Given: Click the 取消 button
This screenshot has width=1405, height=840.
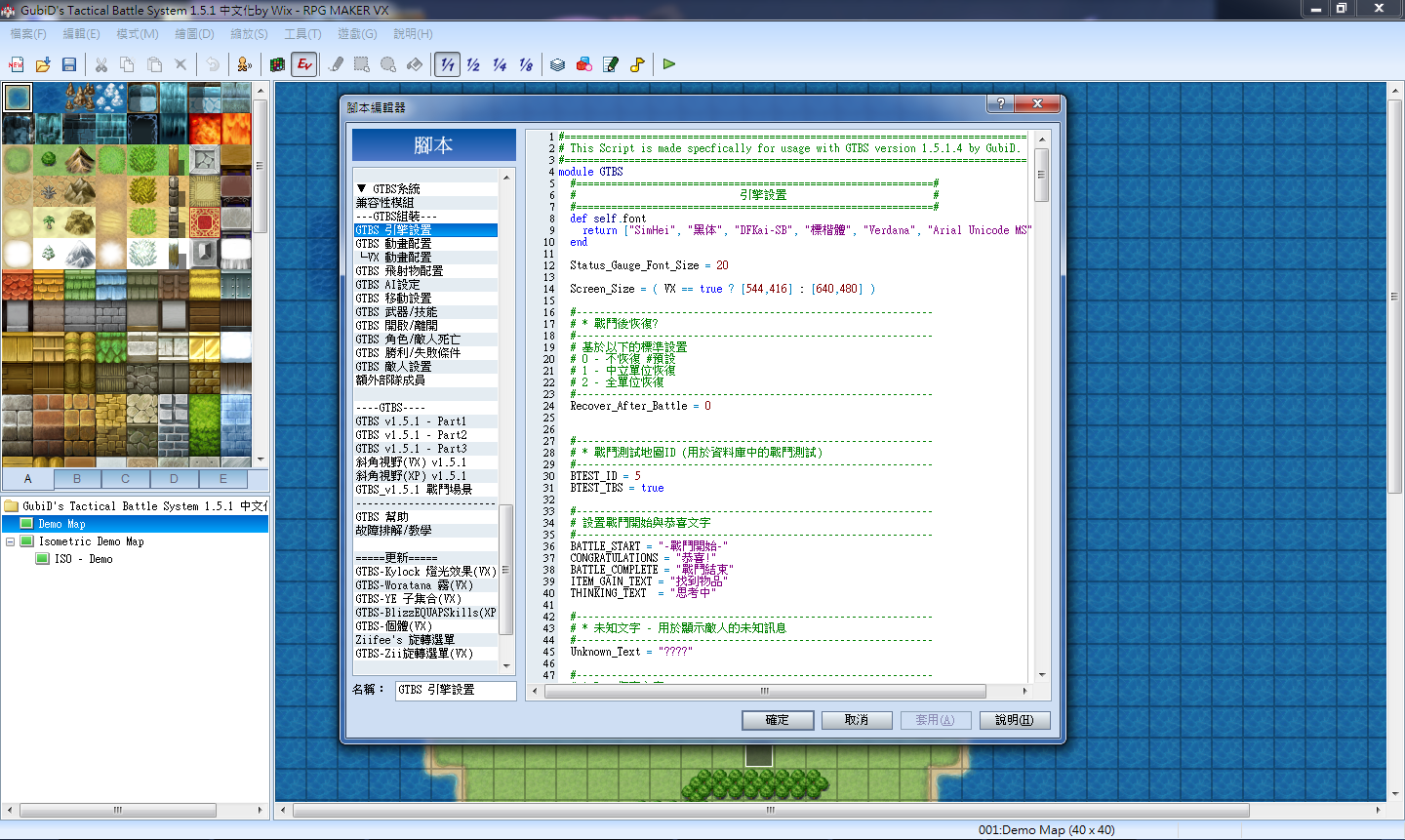Looking at the screenshot, I should pos(857,720).
